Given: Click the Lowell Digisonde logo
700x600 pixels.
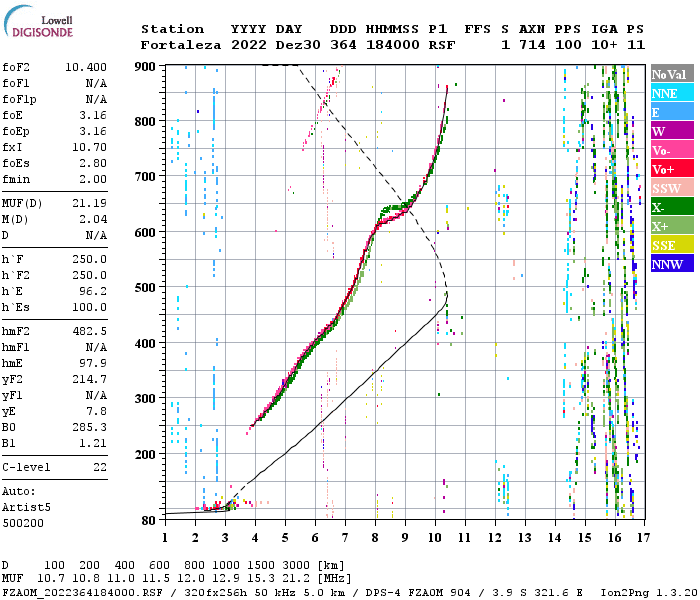Looking at the screenshot, I should tap(38, 22).
